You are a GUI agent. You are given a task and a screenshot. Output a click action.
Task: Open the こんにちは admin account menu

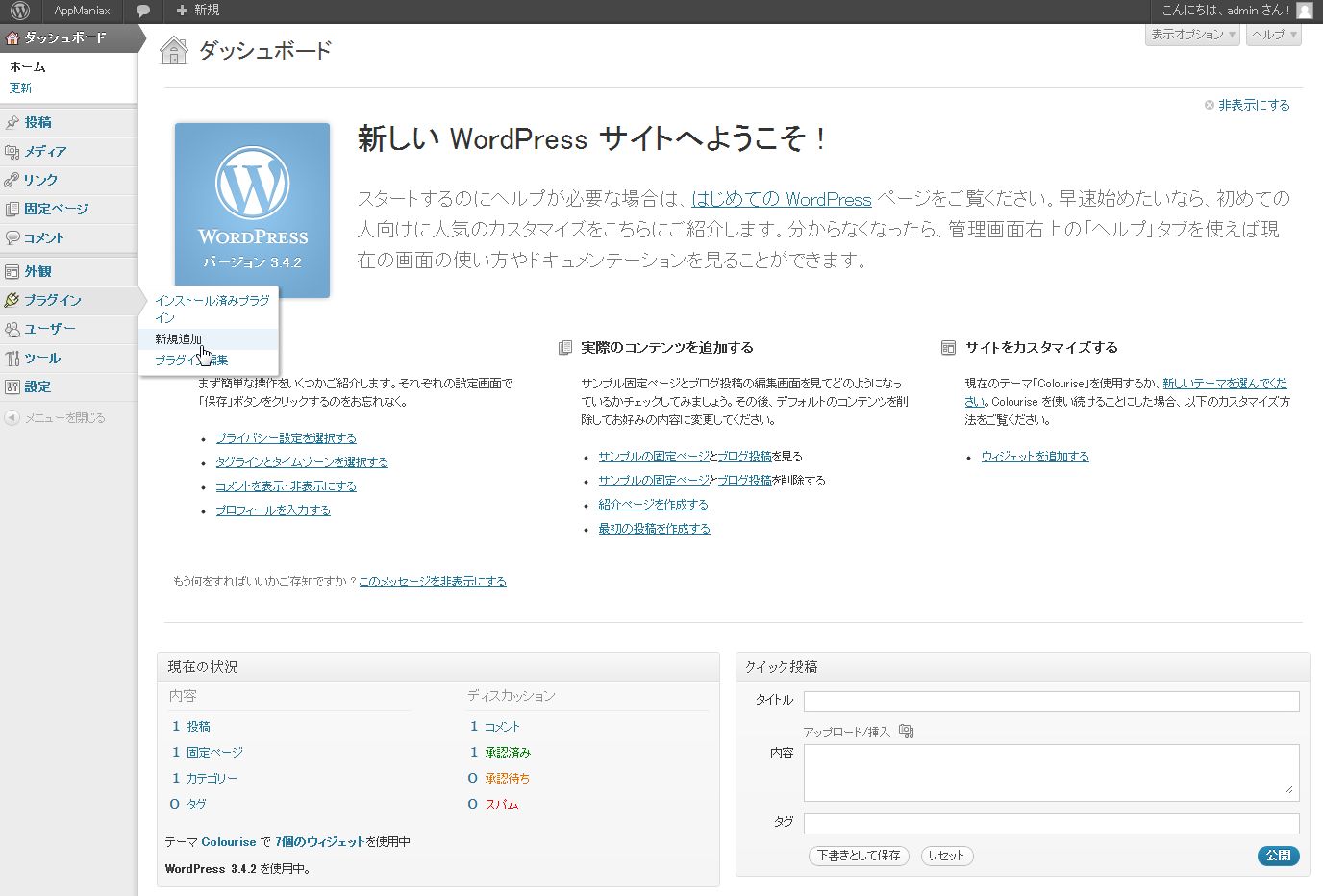(x=1226, y=11)
